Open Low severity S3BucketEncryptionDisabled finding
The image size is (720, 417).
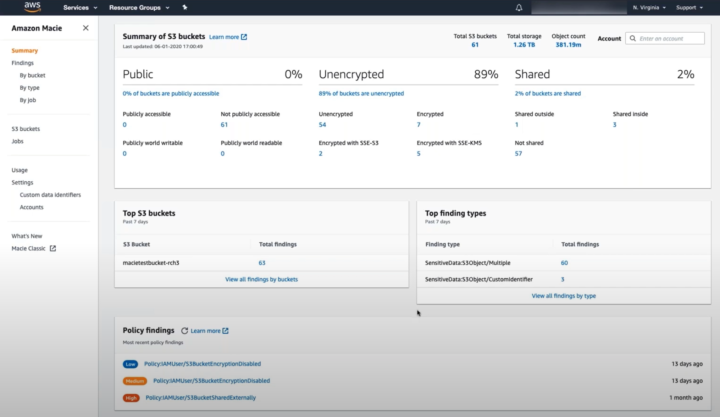point(202,364)
